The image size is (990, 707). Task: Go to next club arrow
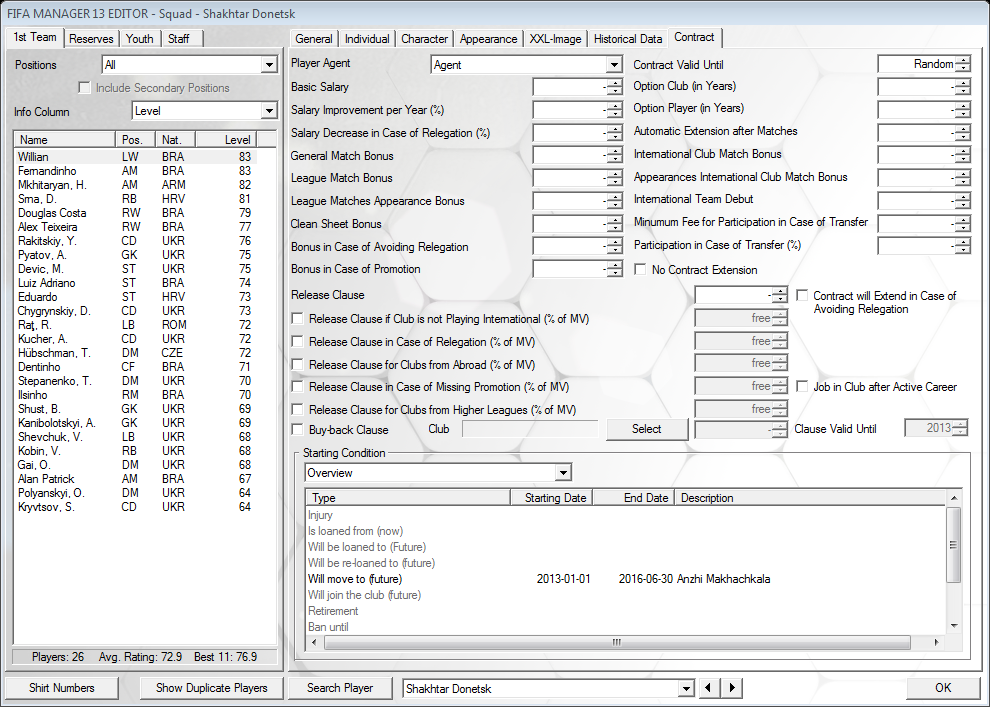732,688
